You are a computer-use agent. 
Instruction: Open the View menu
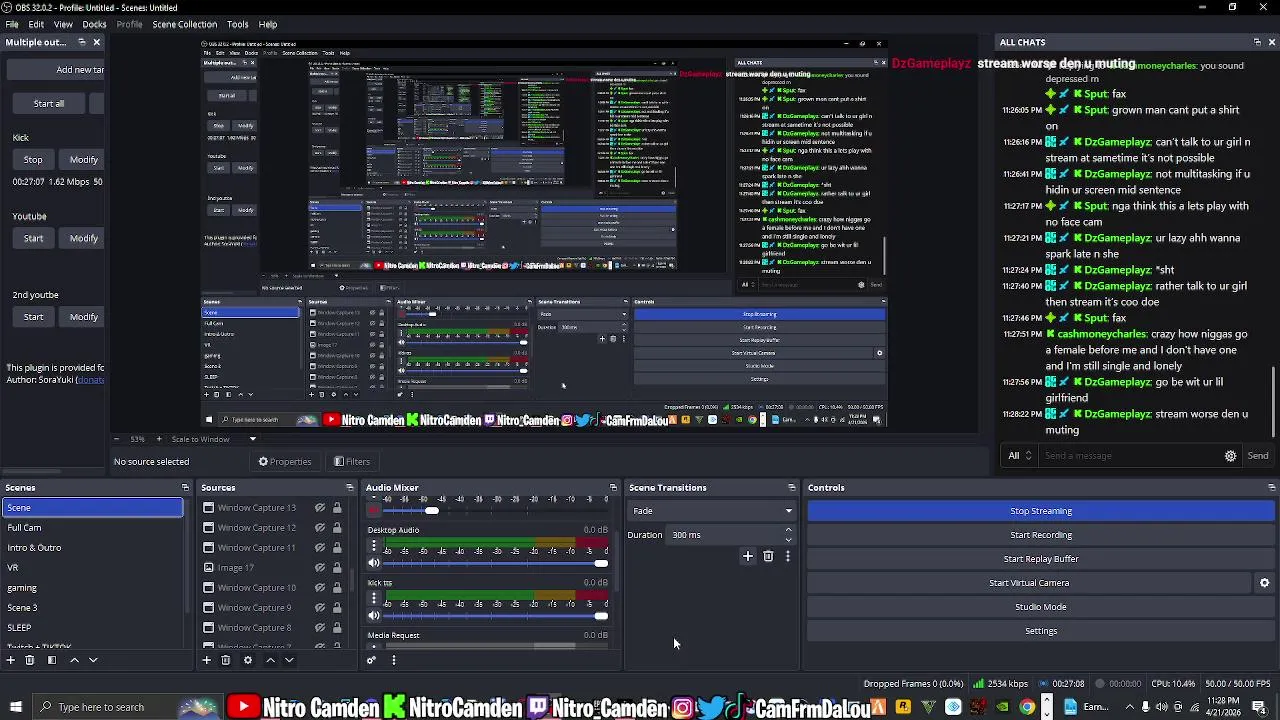pos(63,24)
